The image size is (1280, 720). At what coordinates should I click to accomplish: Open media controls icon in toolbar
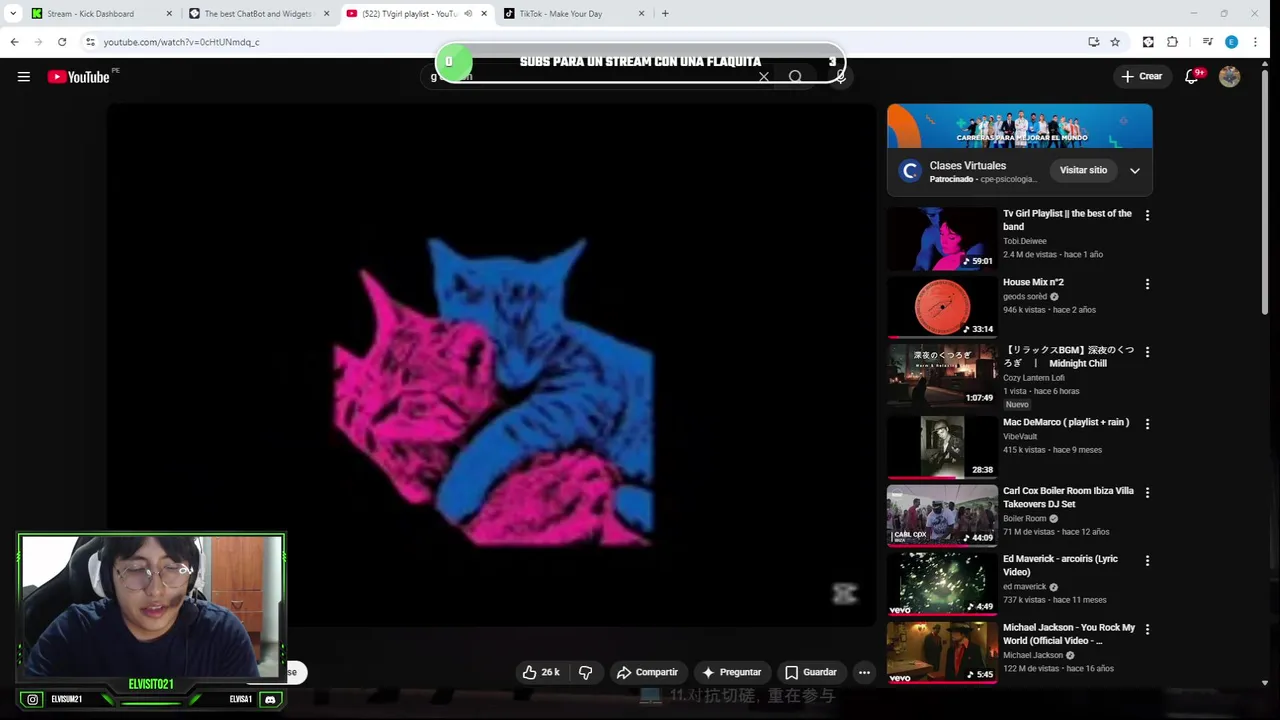1208,42
